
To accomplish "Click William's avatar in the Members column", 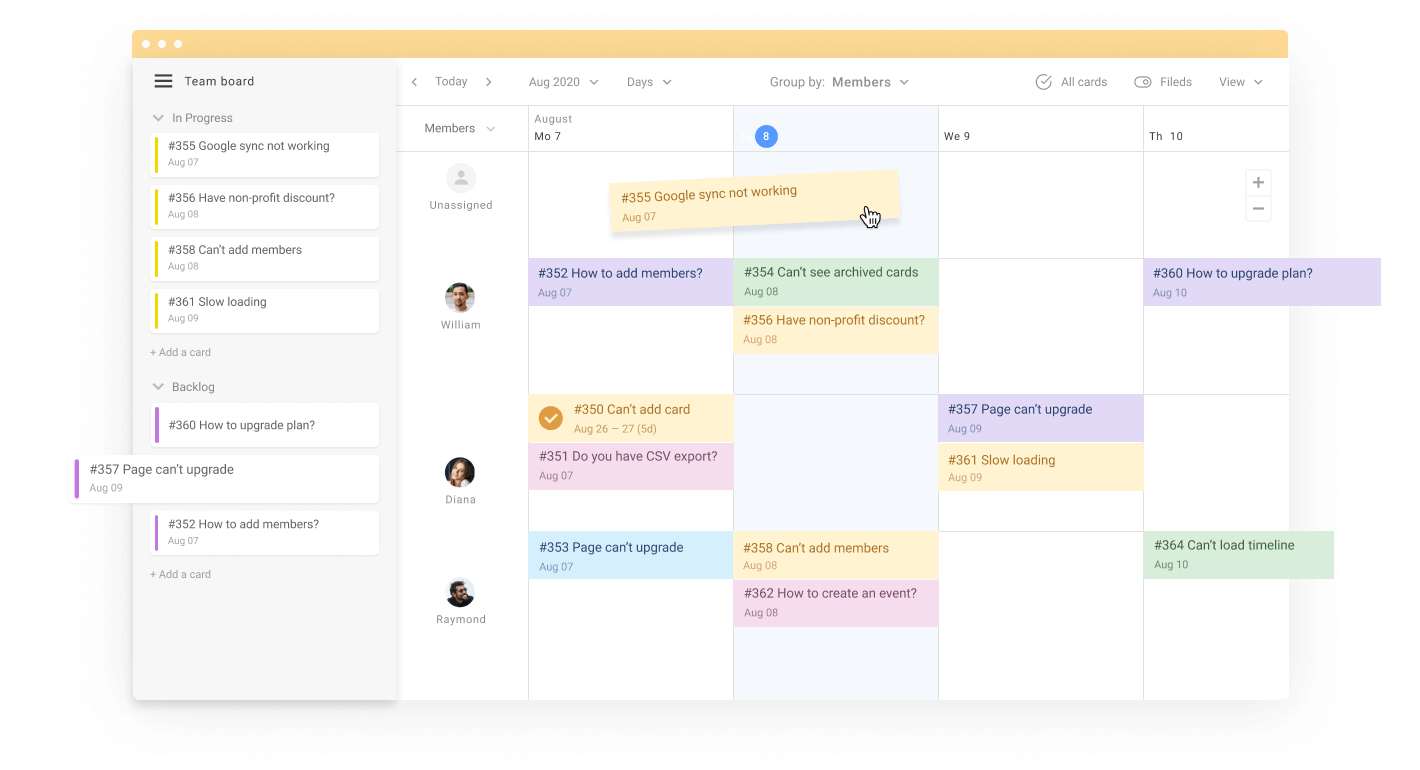I will pos(460,297).
